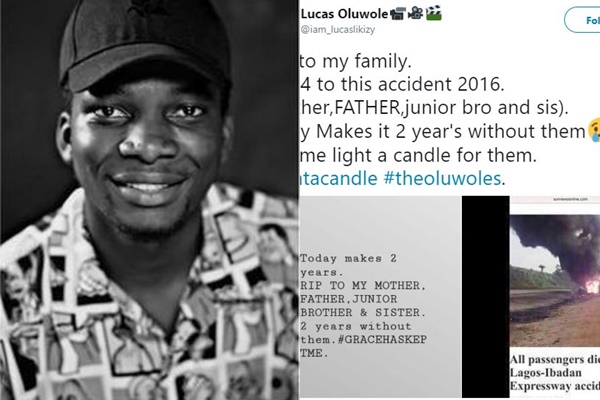The width and height of the screenshot is (600, 400).
Task: Click the first camera emoji in name
Action: pos(398,14)
